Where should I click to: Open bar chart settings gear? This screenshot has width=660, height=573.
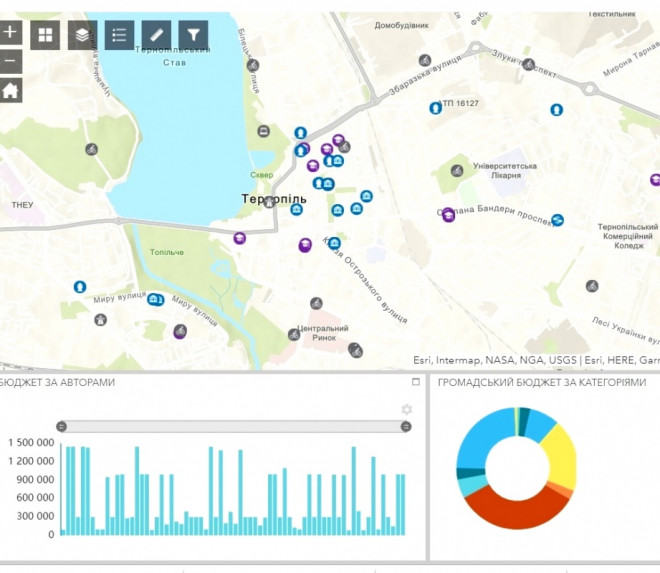pos(406,410)
